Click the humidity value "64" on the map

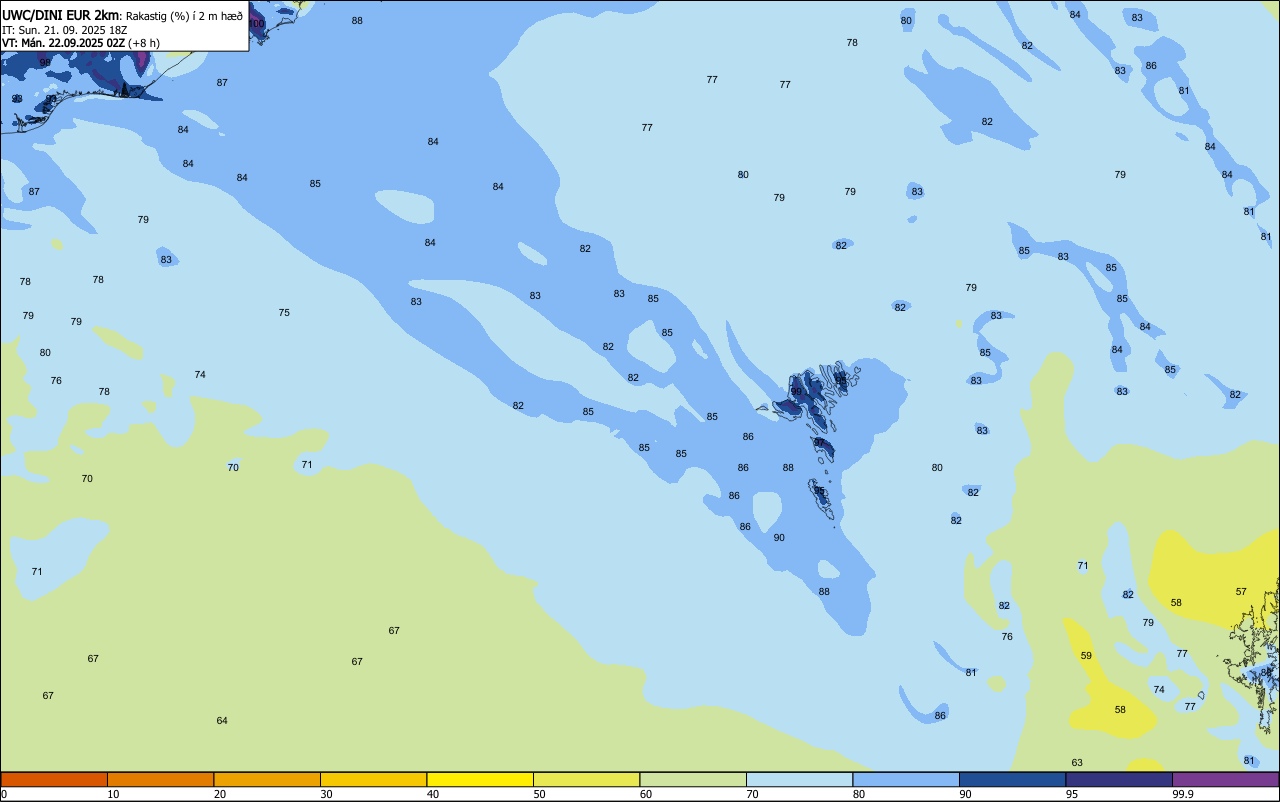click(222, 721)
